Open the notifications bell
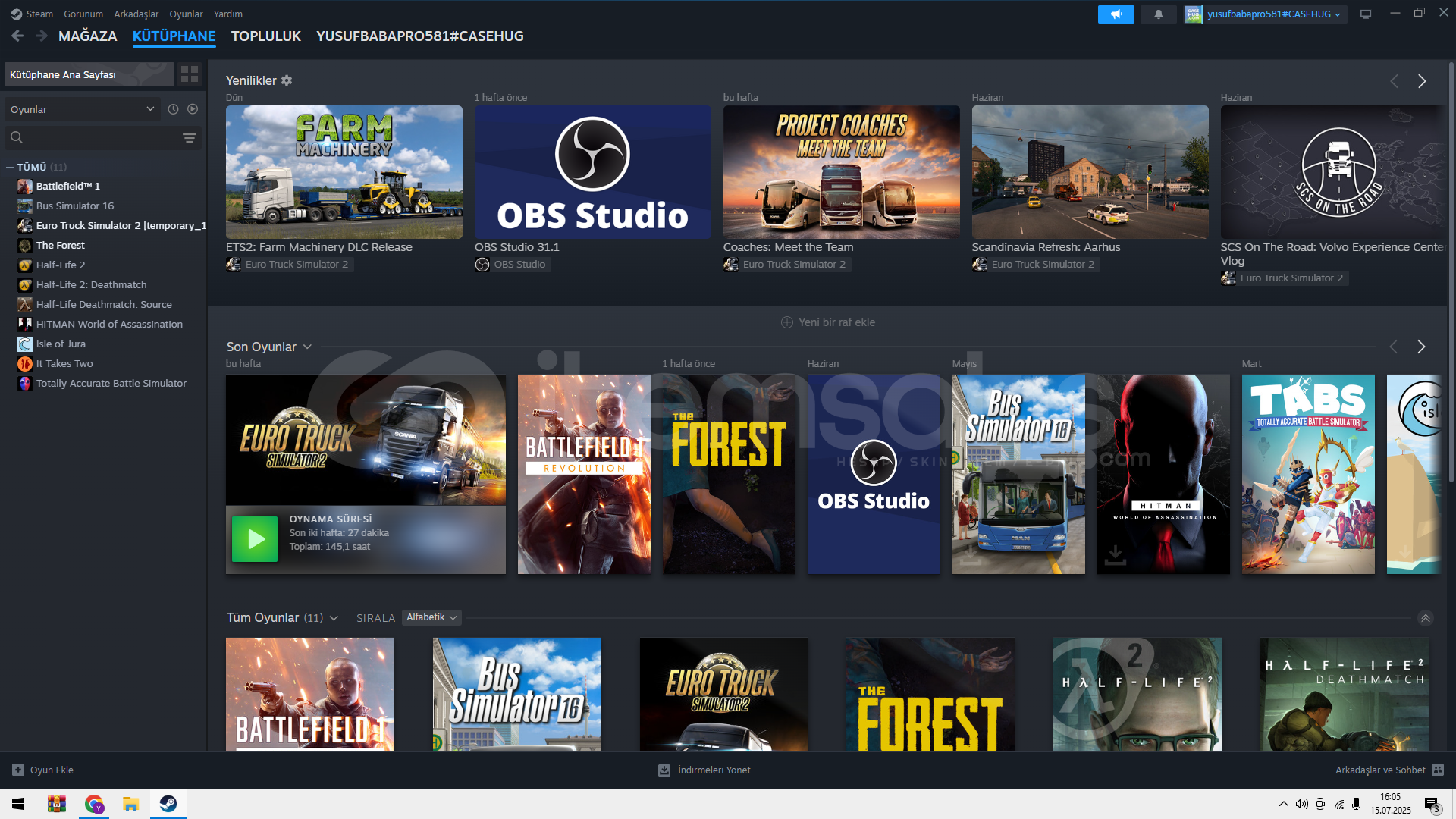The width and height of the screenshot is (1456, 819). pyautogui.click(x=1158, y=14)
